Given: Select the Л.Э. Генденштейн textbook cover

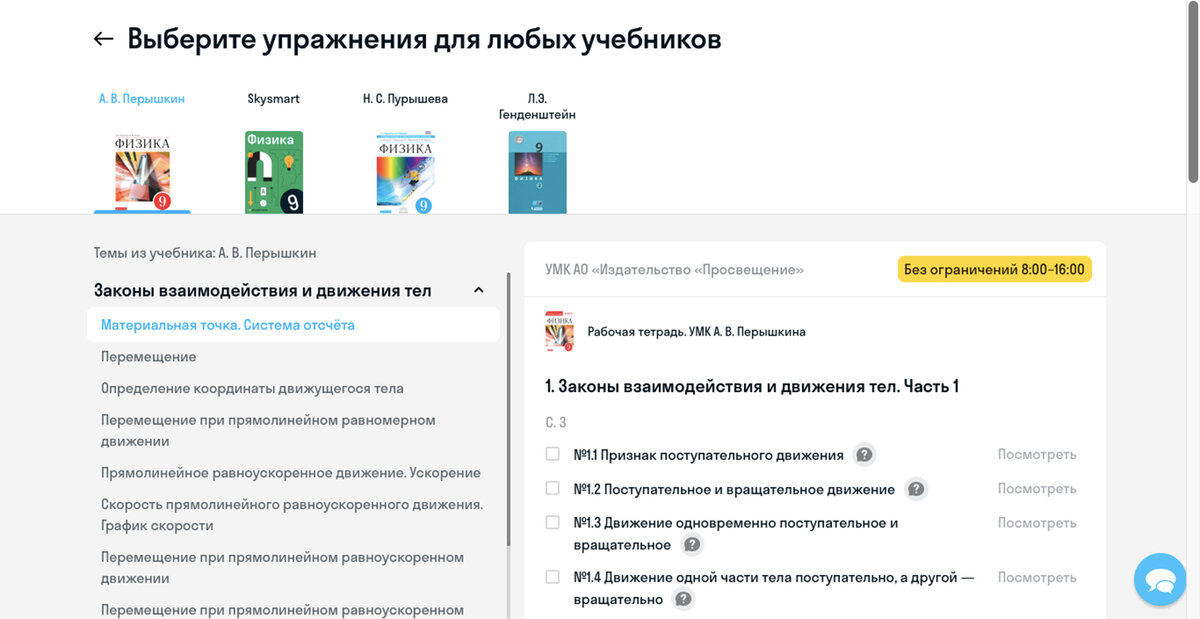Looking at the screenshot, I should [537, 172].
